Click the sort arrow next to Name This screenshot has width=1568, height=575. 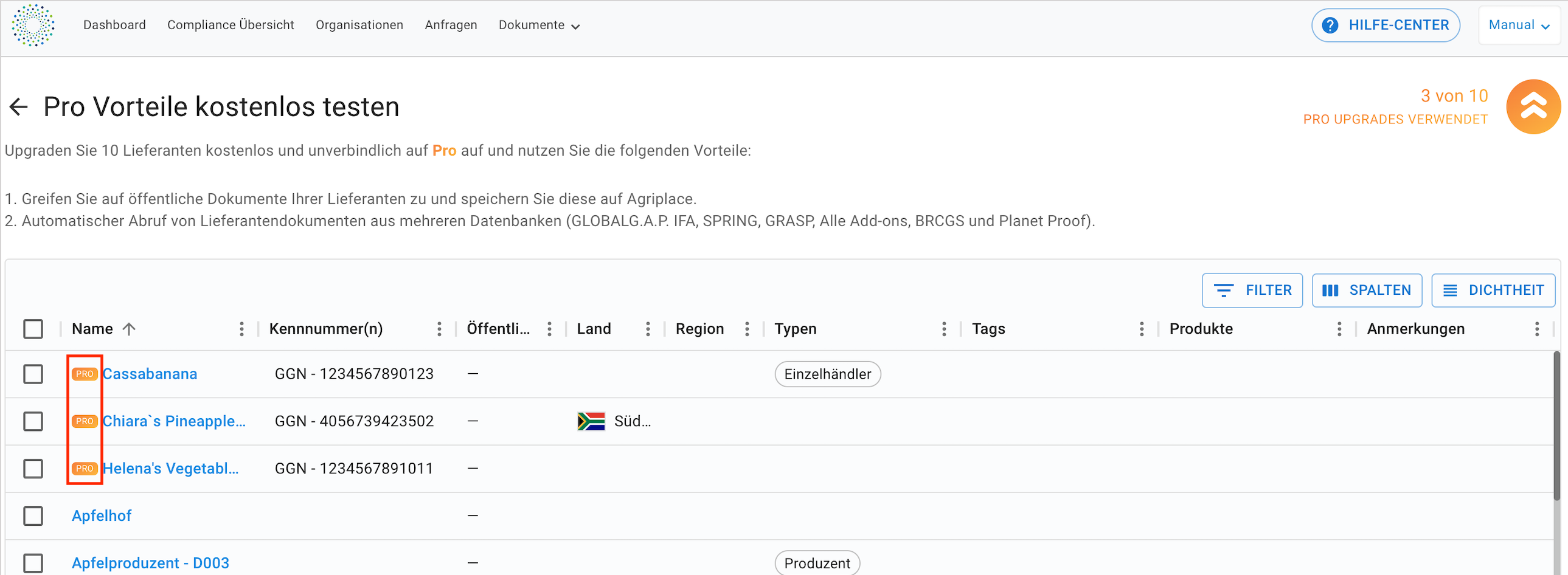[128, 329]
